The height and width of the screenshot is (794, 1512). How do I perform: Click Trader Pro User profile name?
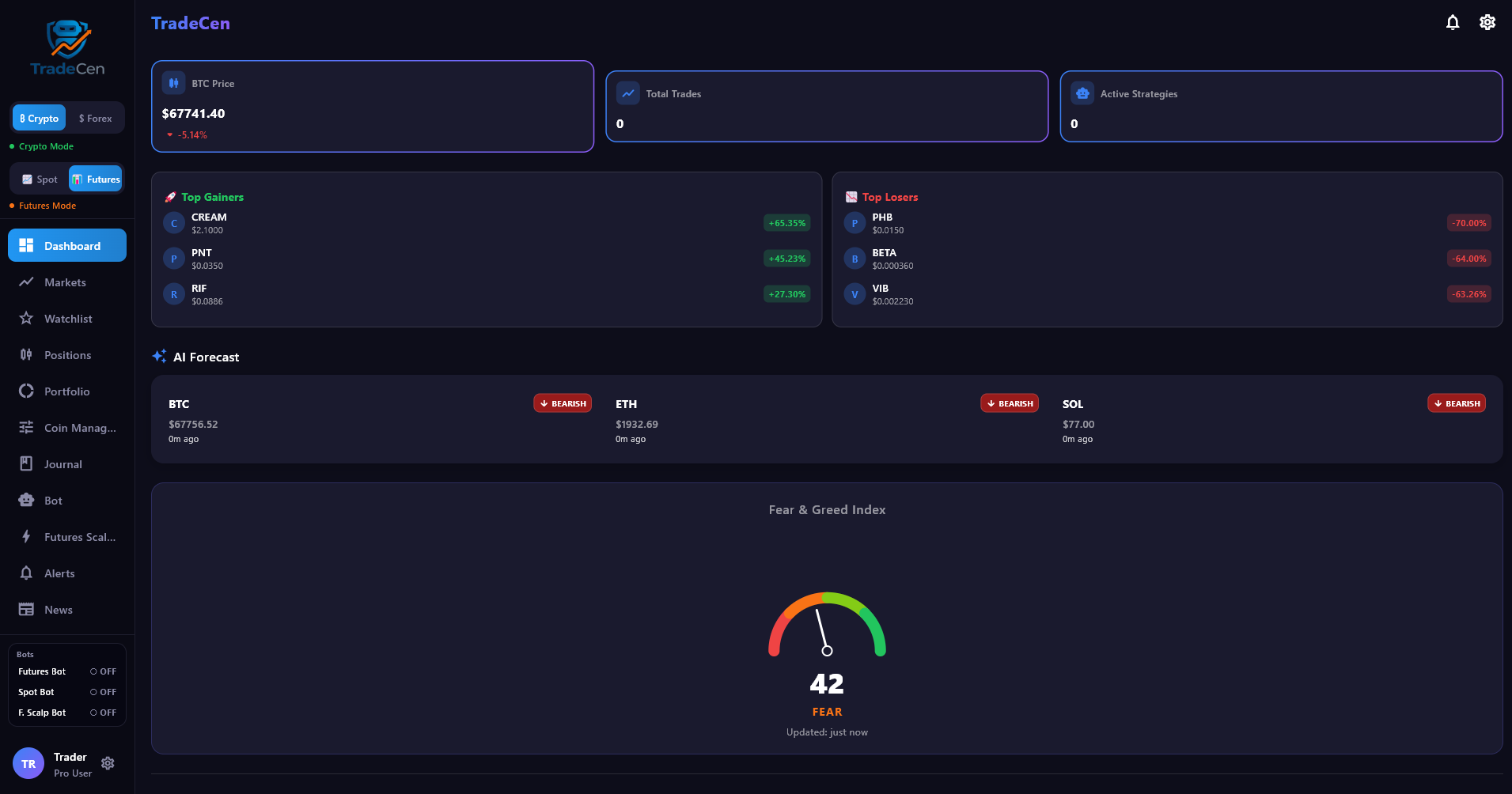tap(73, 764)
